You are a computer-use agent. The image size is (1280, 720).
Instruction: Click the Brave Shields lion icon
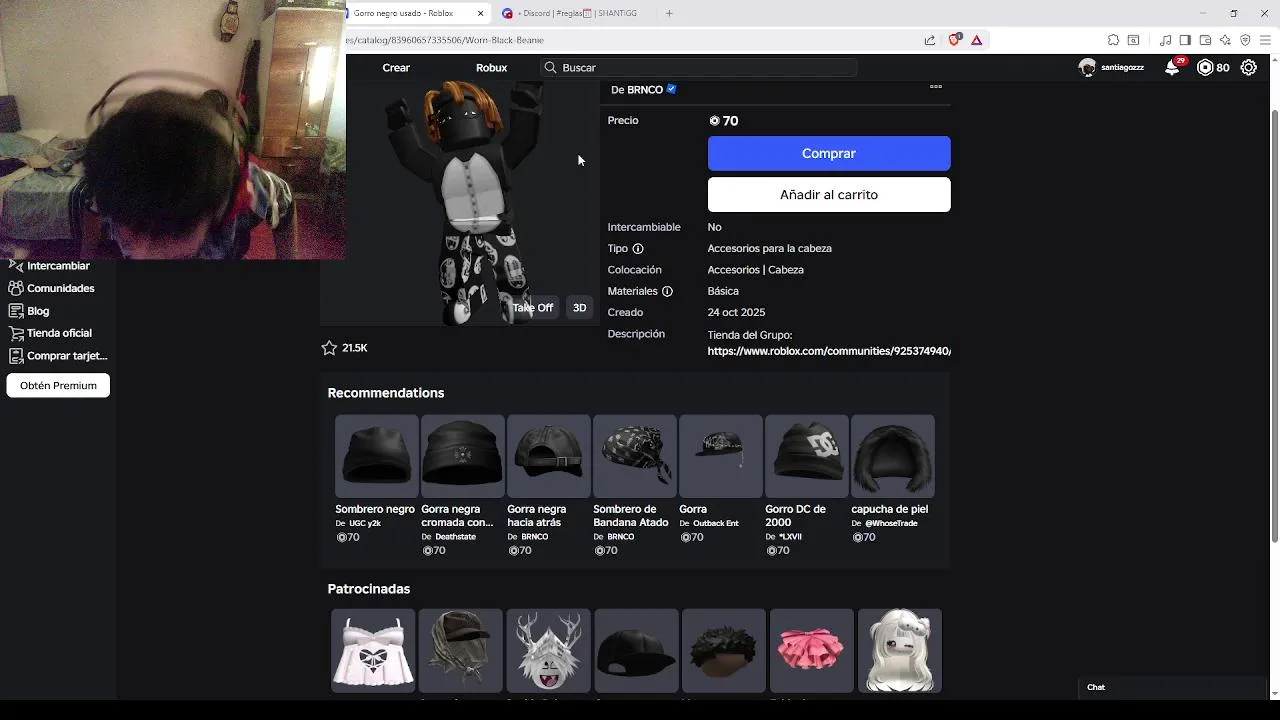pyautogui.click(x=954, y=40)
